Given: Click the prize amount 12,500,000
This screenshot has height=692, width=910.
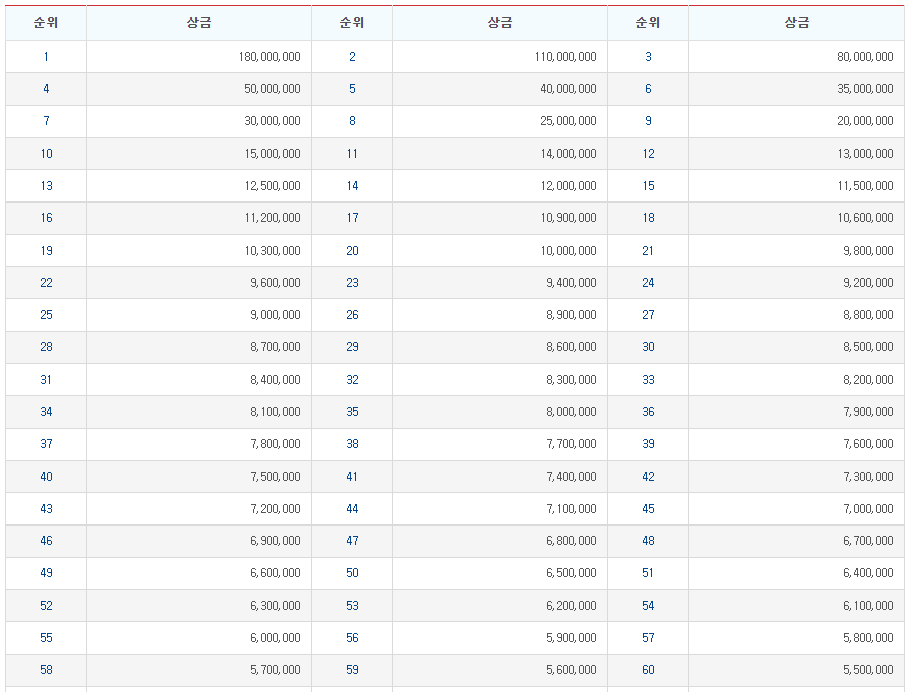Looking at the screenshot, I should (272, 186).
